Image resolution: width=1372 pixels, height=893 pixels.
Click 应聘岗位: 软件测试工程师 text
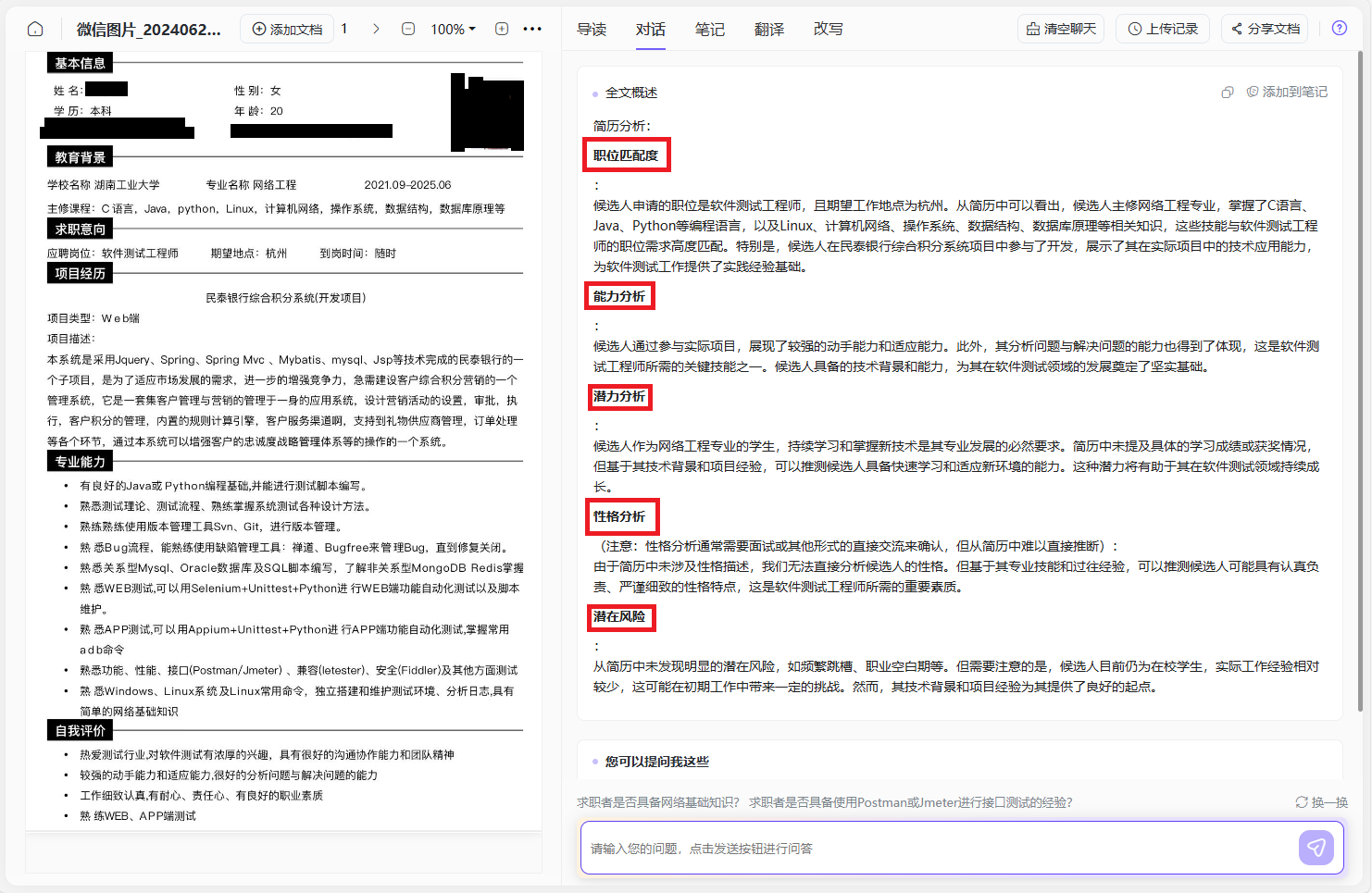(113, 254)
